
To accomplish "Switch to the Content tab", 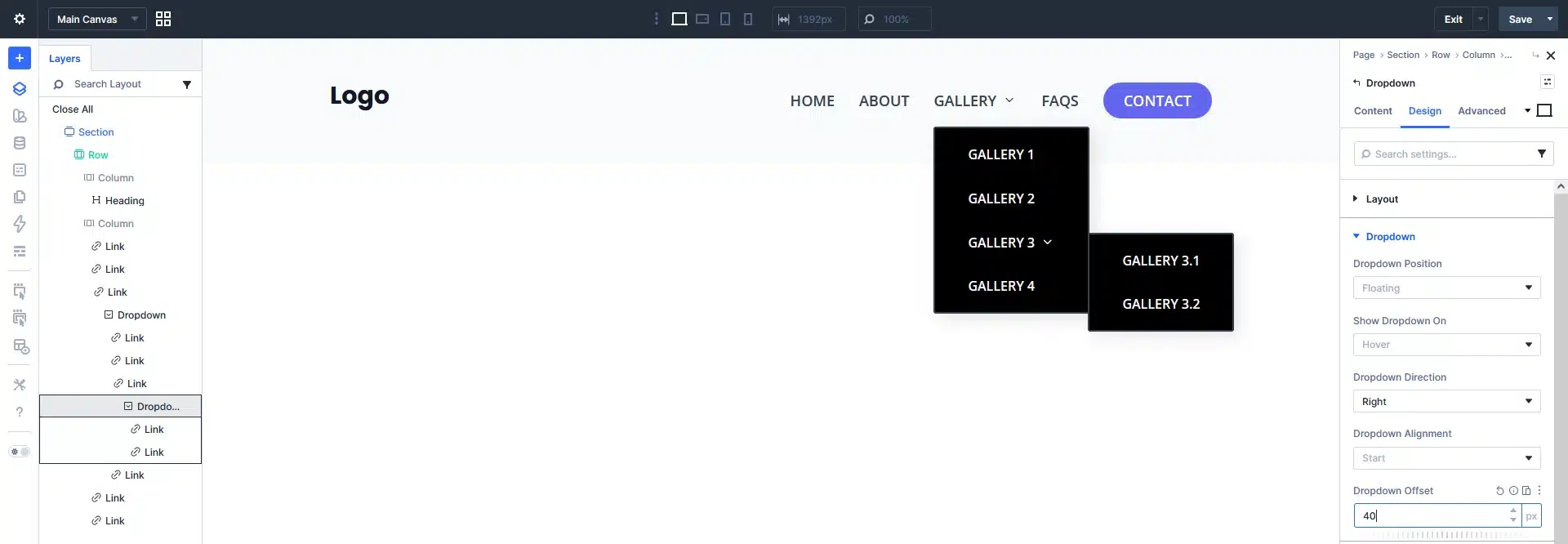I will (1373, 111).
